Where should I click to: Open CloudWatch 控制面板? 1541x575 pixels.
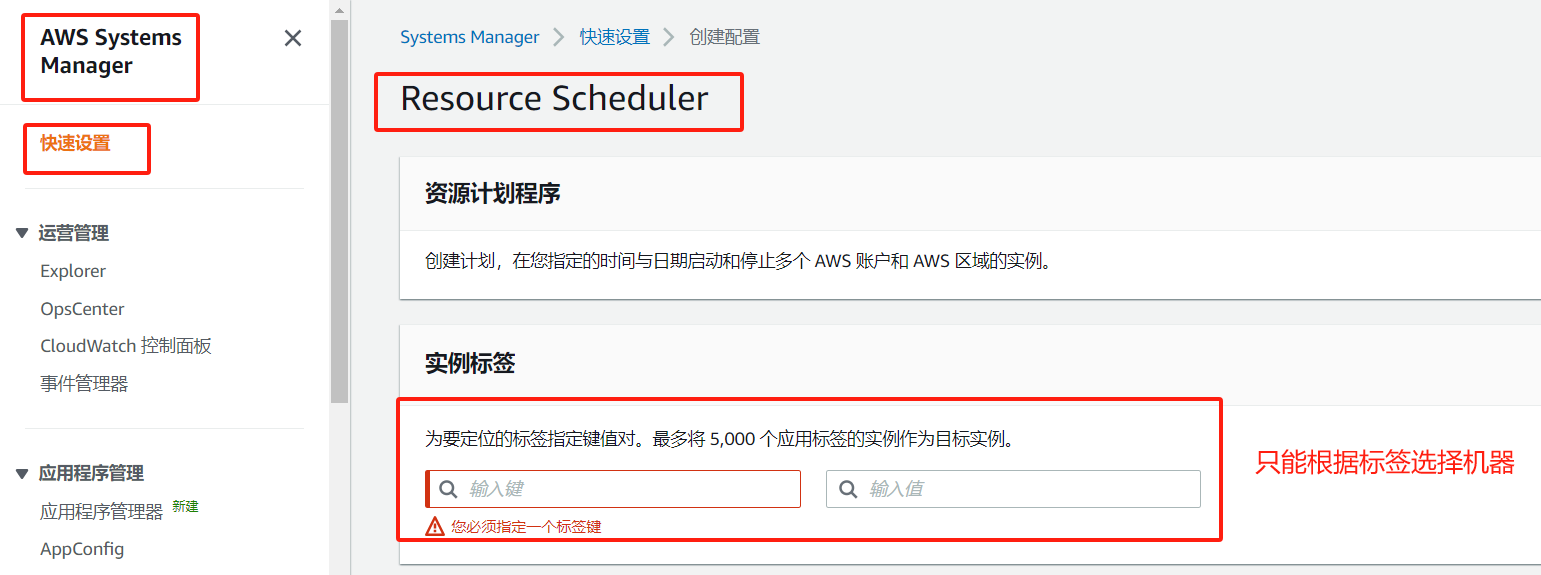126,346
